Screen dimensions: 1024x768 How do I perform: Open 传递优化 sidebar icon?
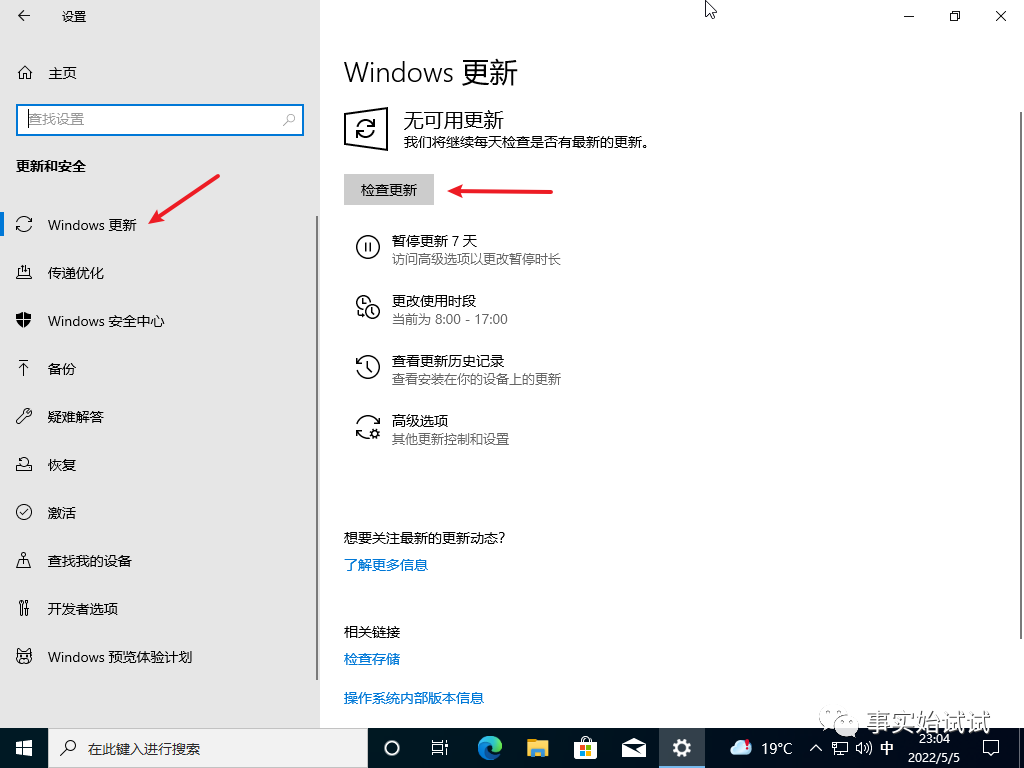24,273
